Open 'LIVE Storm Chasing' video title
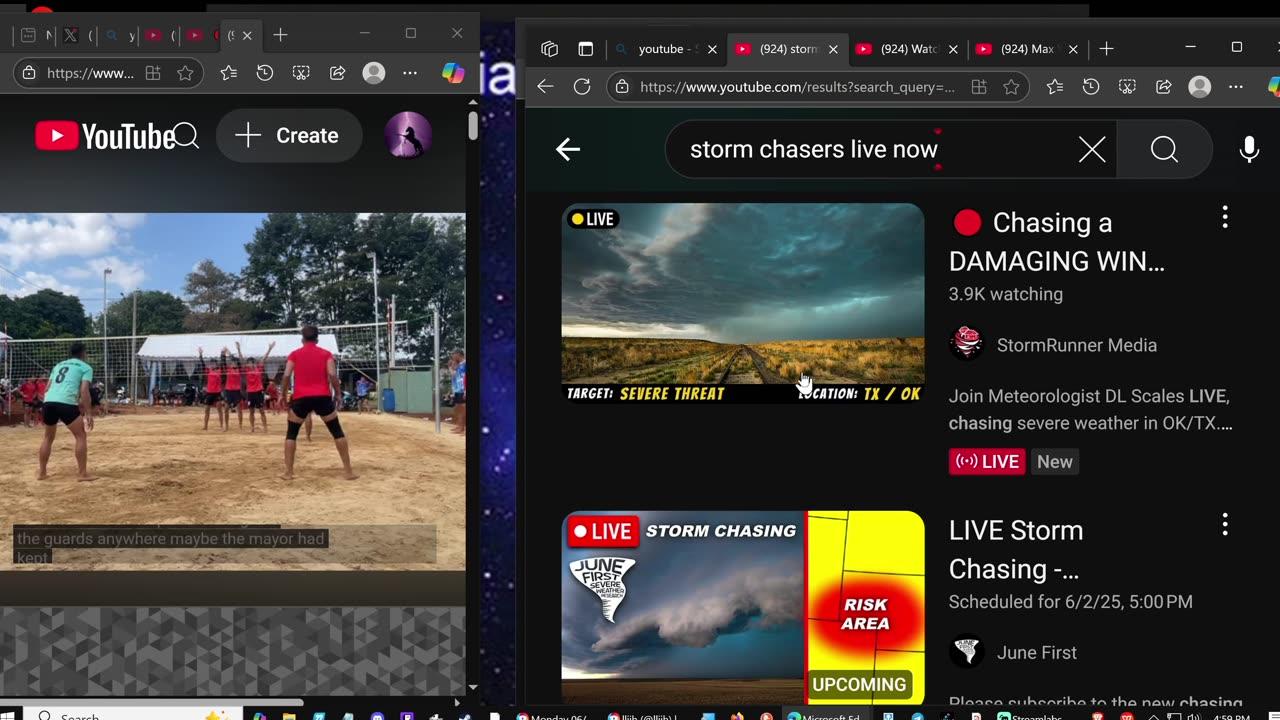The height and width of the screenshot is (720, 1280). pyautogui.click(x=1016, y=549)
